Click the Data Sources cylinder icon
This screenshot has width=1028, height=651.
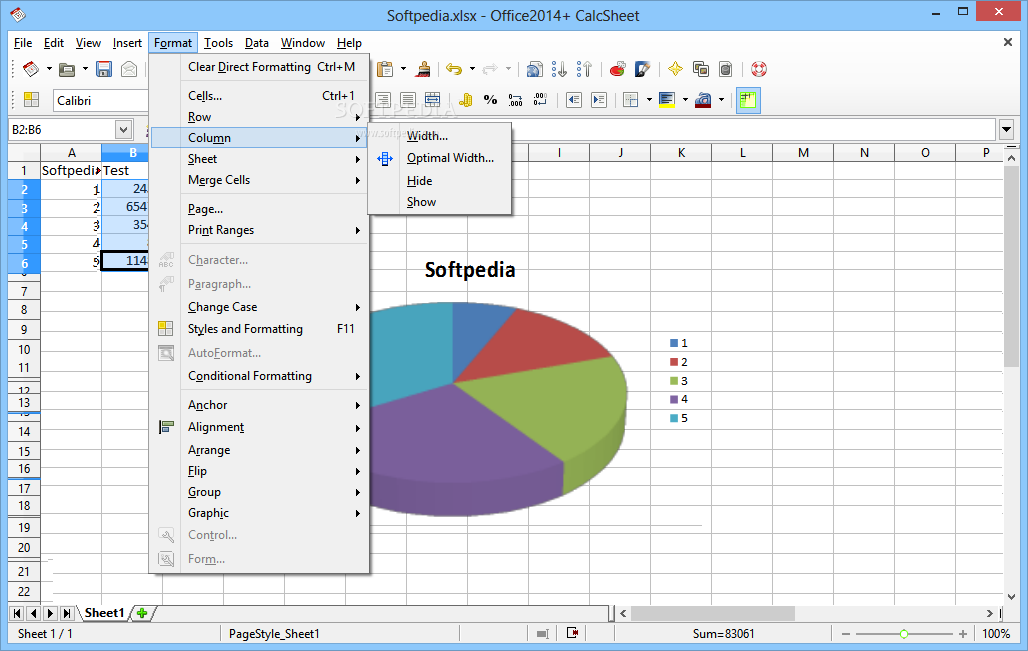click(x=726, y=69)
